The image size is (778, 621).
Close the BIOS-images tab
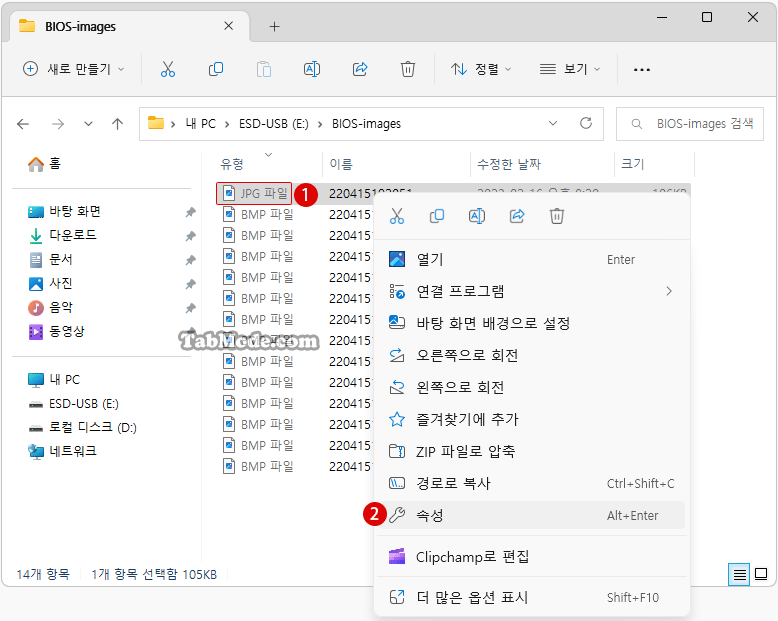(228, 26)
